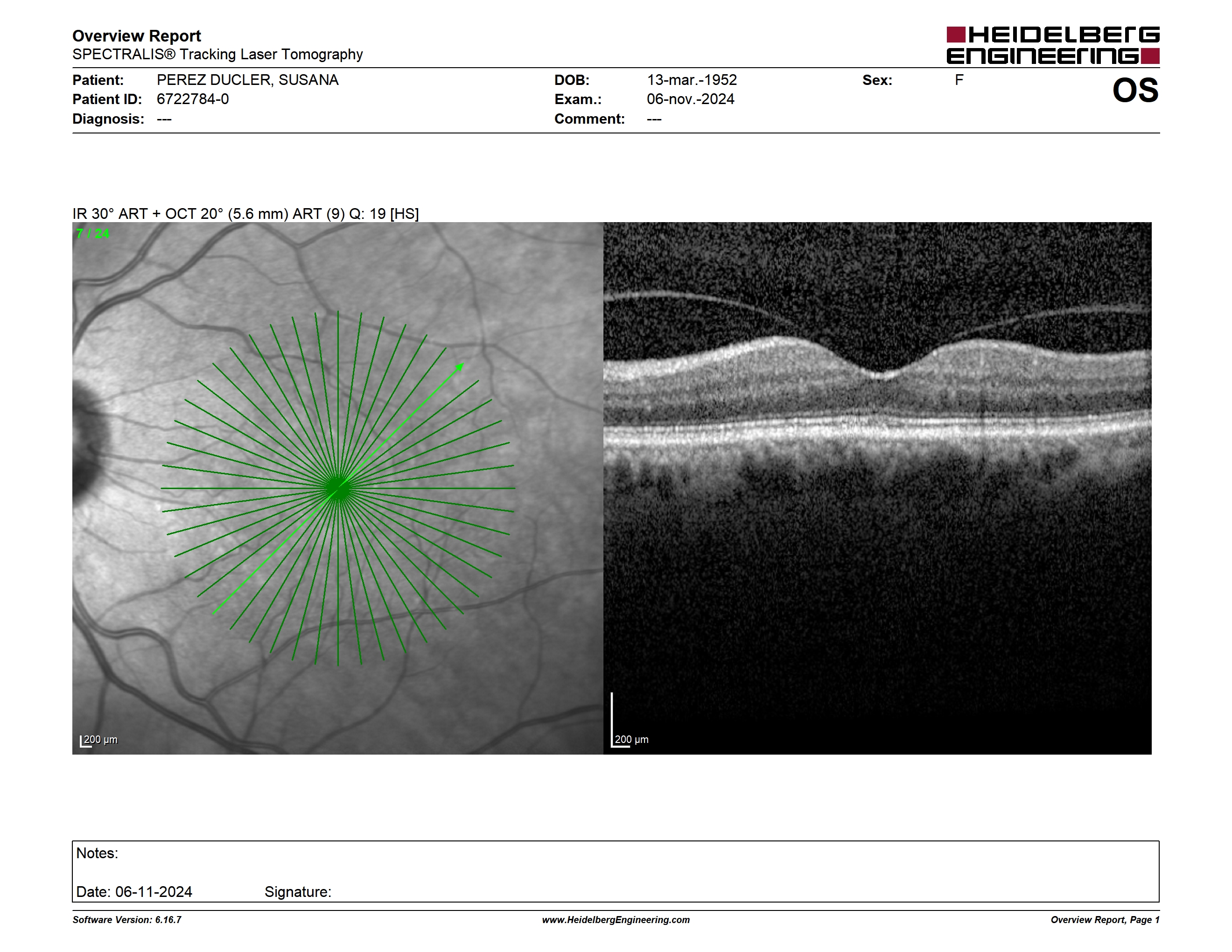Click the 200 µm scale on fundus image
Image resolution: width=1232 pixels, height=952 pixels.
point(99,740)
